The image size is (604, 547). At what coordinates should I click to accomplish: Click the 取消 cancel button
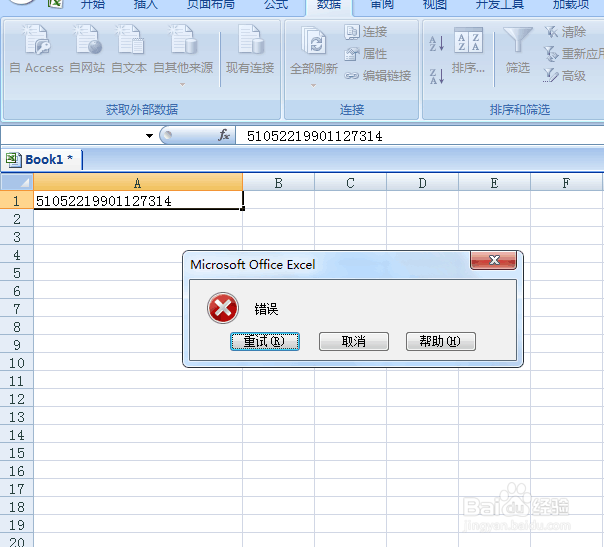click(x=354, y=341)
